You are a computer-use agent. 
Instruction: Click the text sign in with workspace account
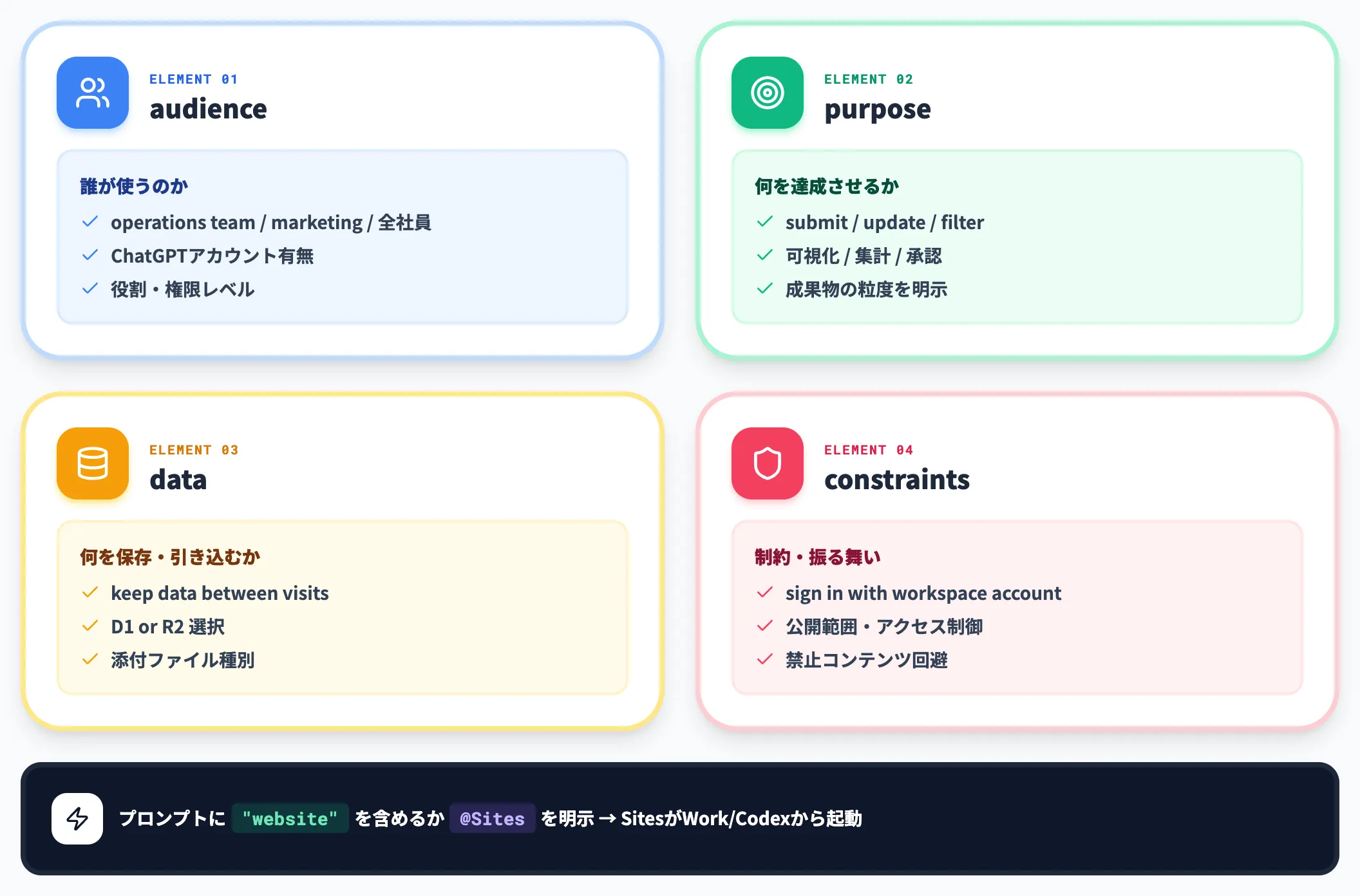[923, 593]
